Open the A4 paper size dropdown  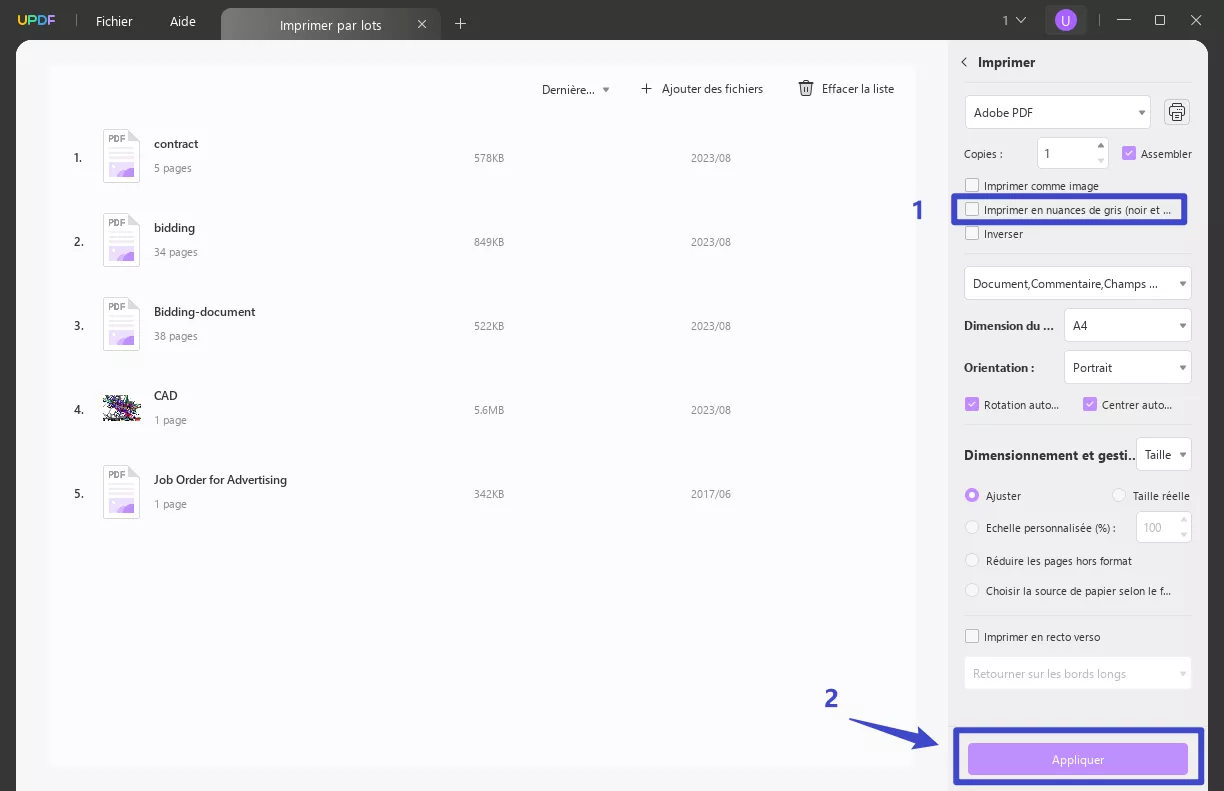click(1127, 325)
